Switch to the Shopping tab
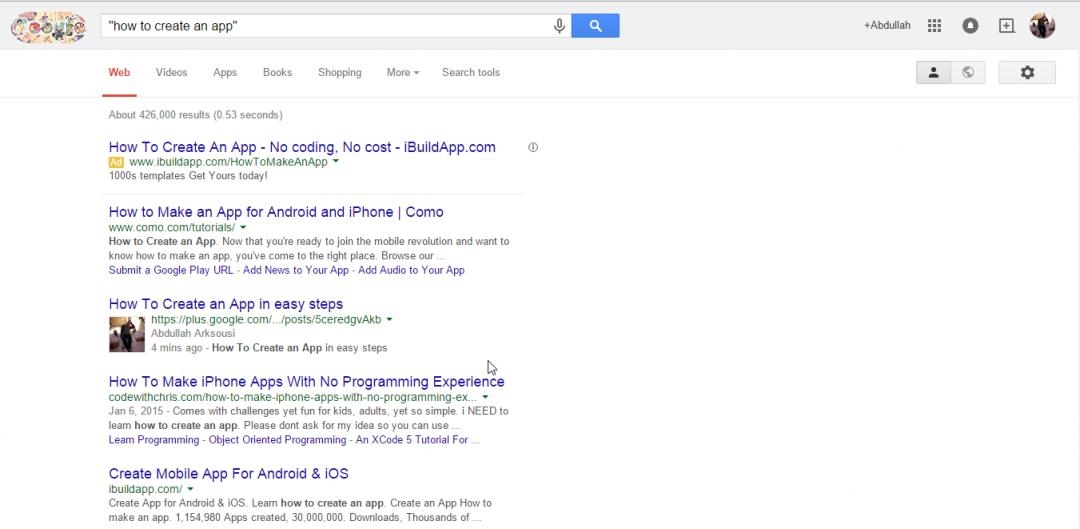 point(340,72)
